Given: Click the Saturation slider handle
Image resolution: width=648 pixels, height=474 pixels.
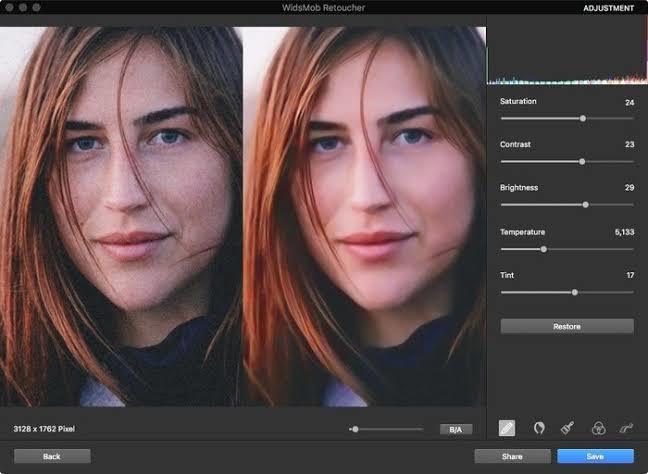Looking at the screenshot, I should coord(583,119).
